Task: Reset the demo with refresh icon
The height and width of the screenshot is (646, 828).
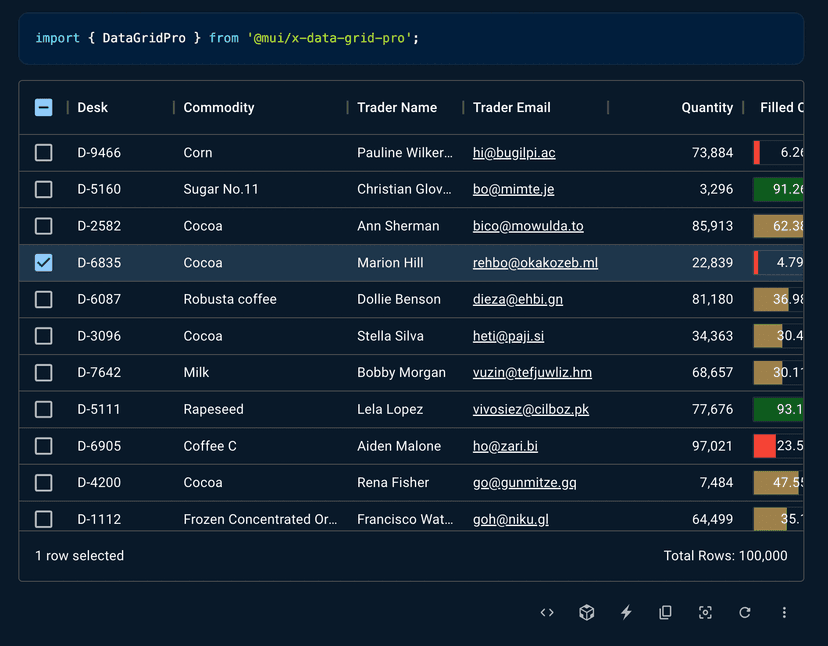Action: point(745,612)
